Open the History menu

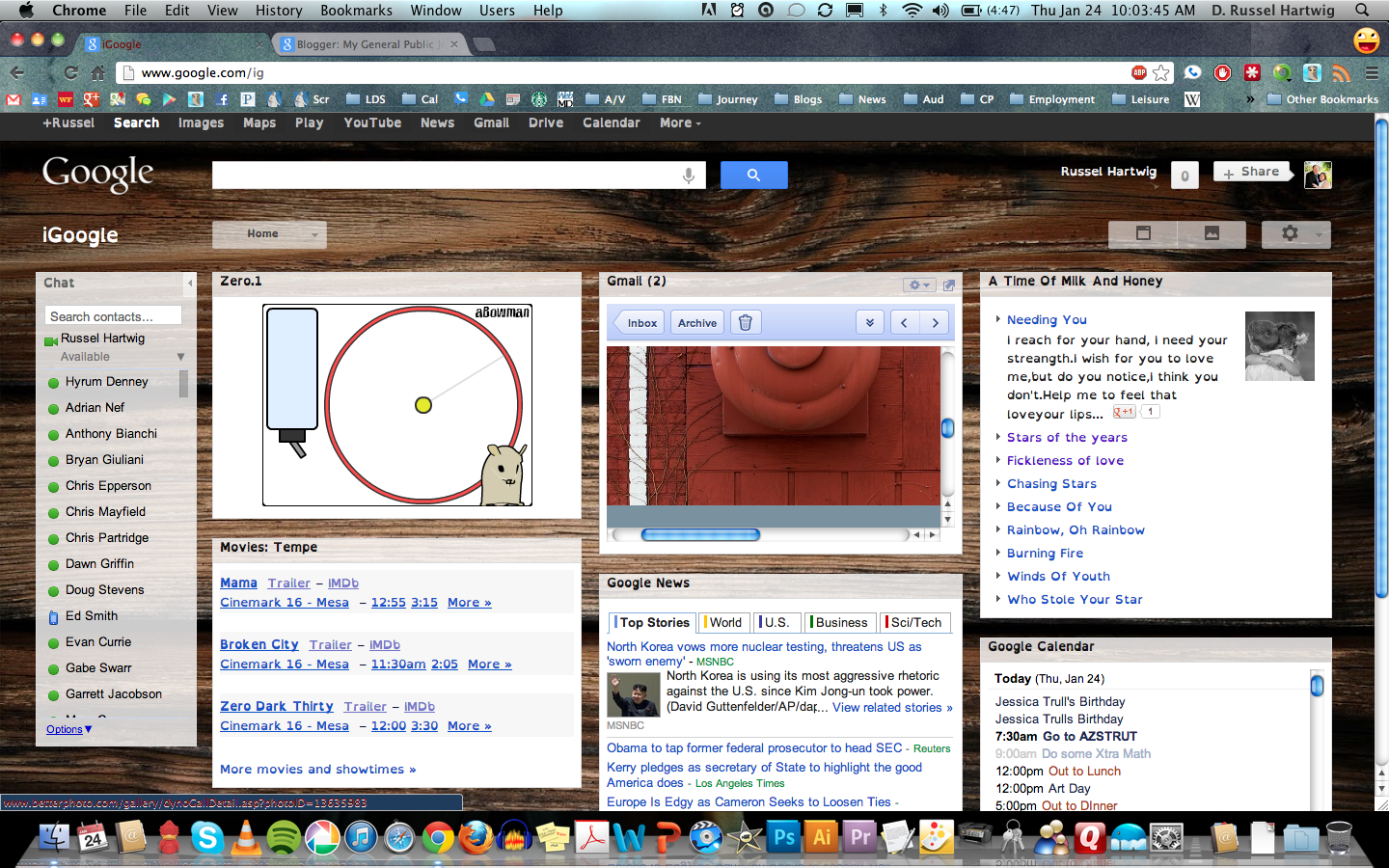(x=279, y=11)
